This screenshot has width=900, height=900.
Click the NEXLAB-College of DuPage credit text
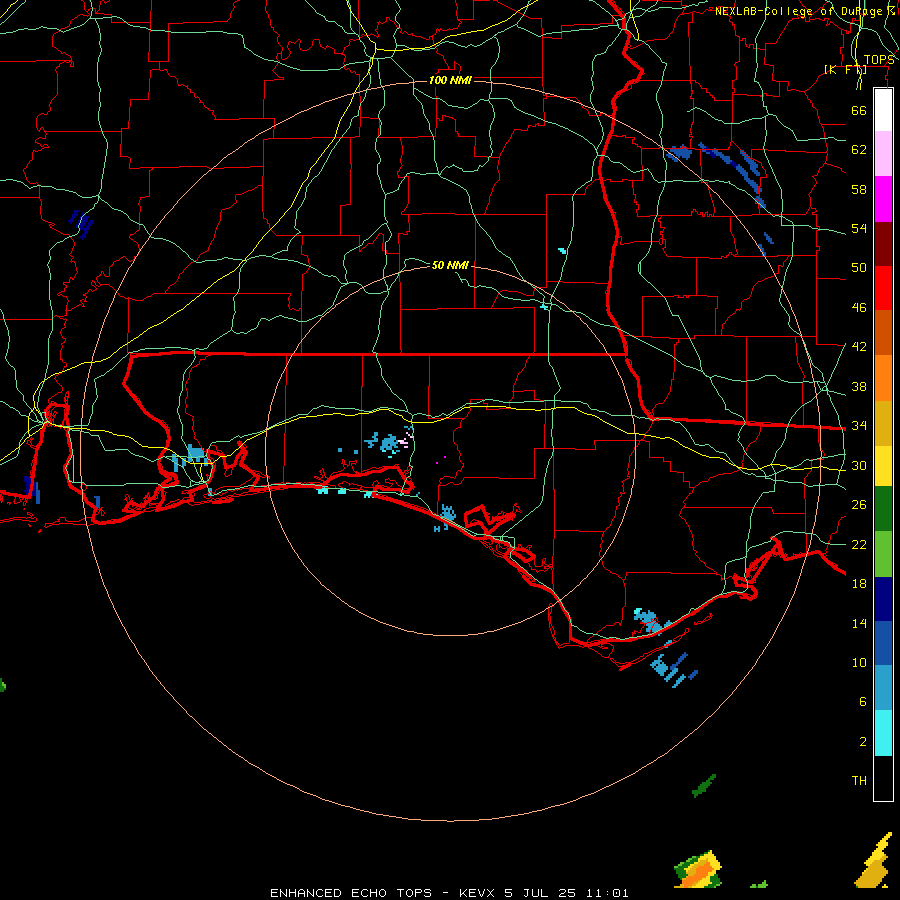point(806,11)
